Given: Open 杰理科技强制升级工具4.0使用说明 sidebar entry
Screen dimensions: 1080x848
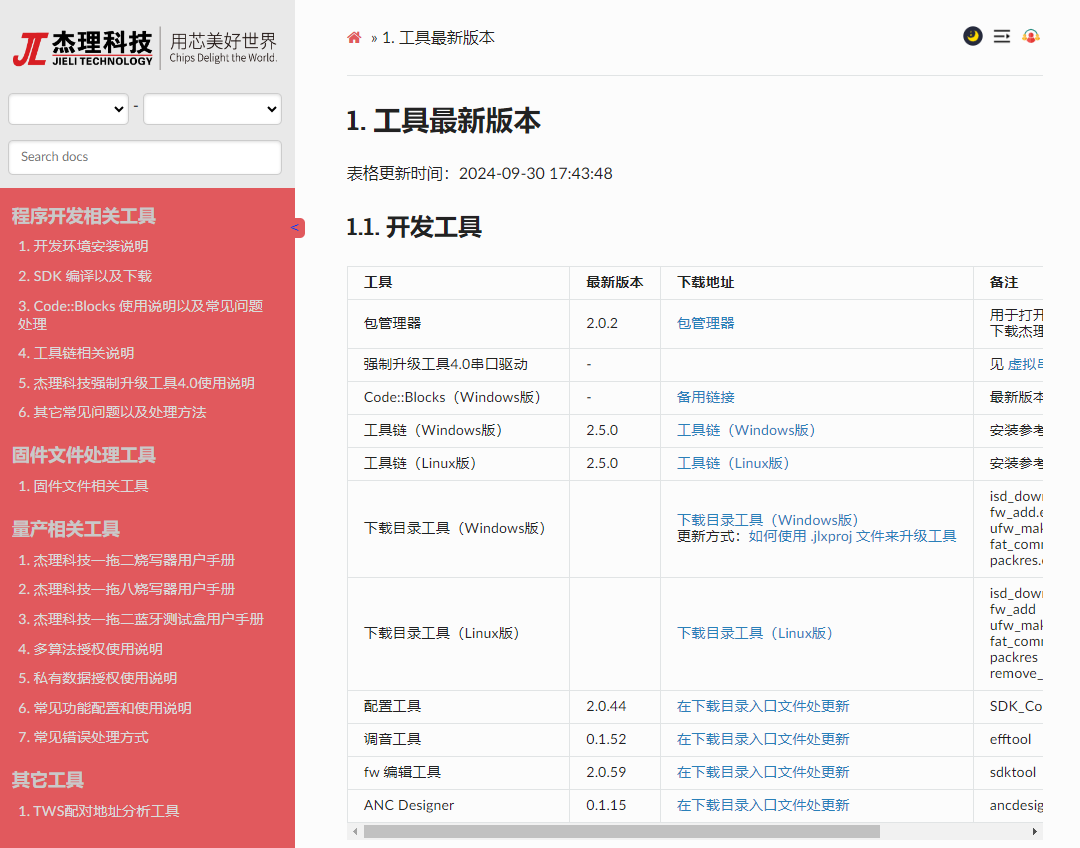Looking at the screenshot, I should pos(136,383).
